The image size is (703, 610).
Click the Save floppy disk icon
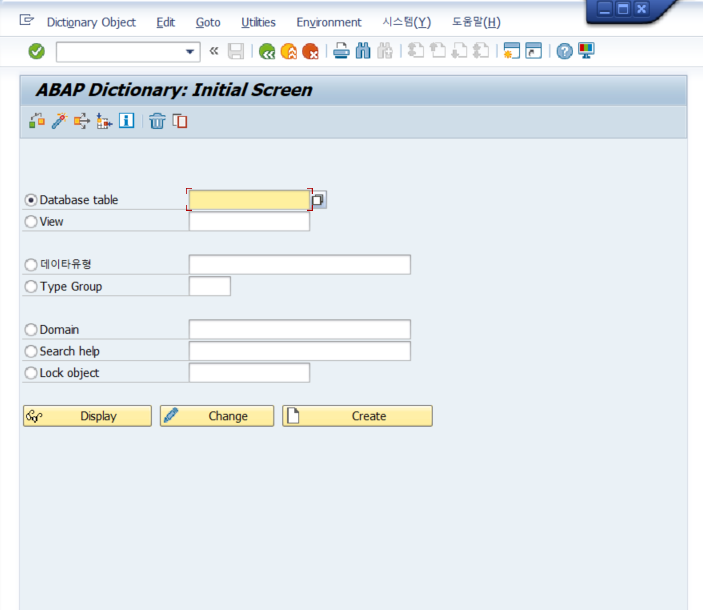point(236,51)
